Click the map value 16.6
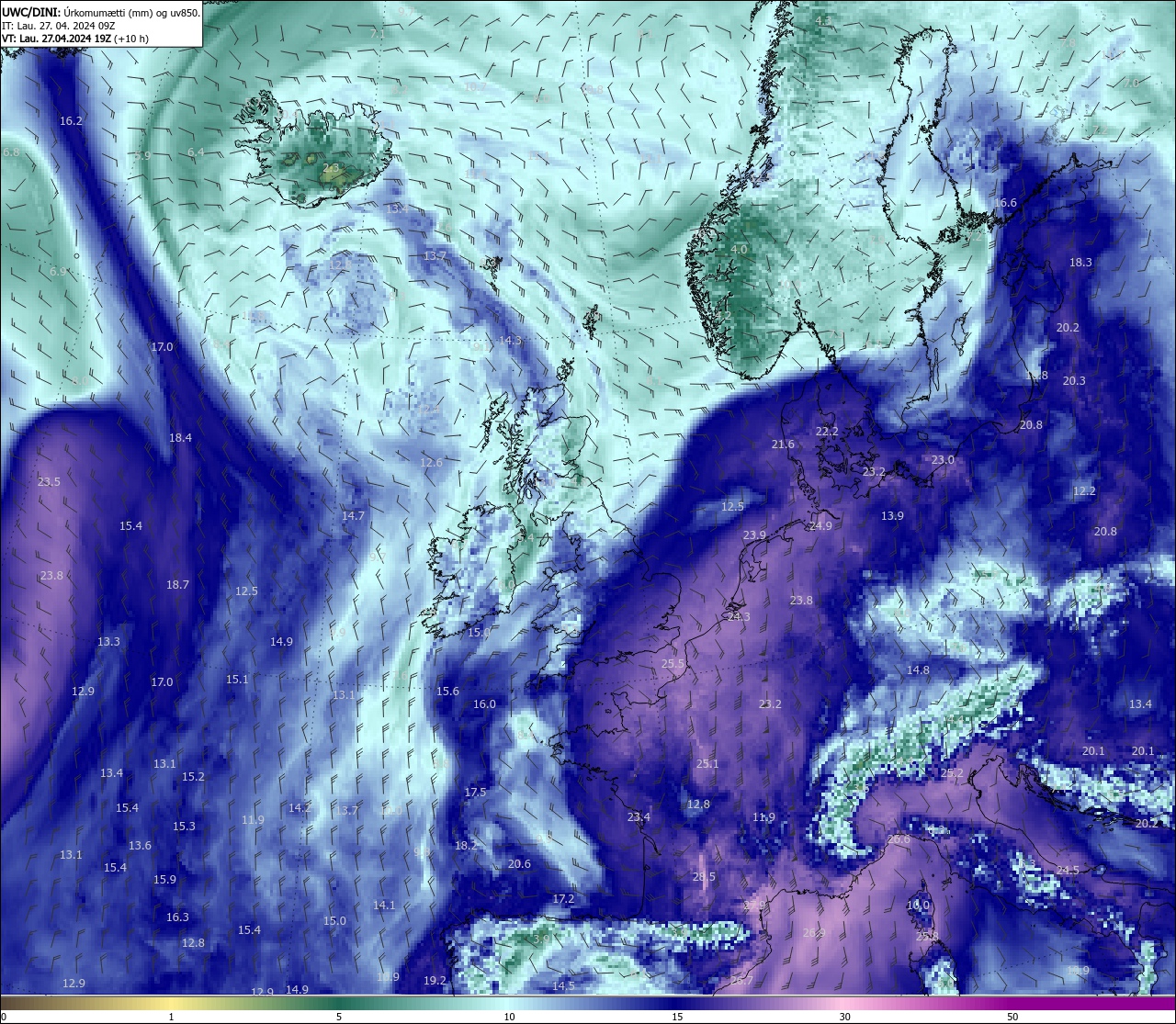The width and height of the screenshot is (1176, 1024). [x=1005, y=203]
